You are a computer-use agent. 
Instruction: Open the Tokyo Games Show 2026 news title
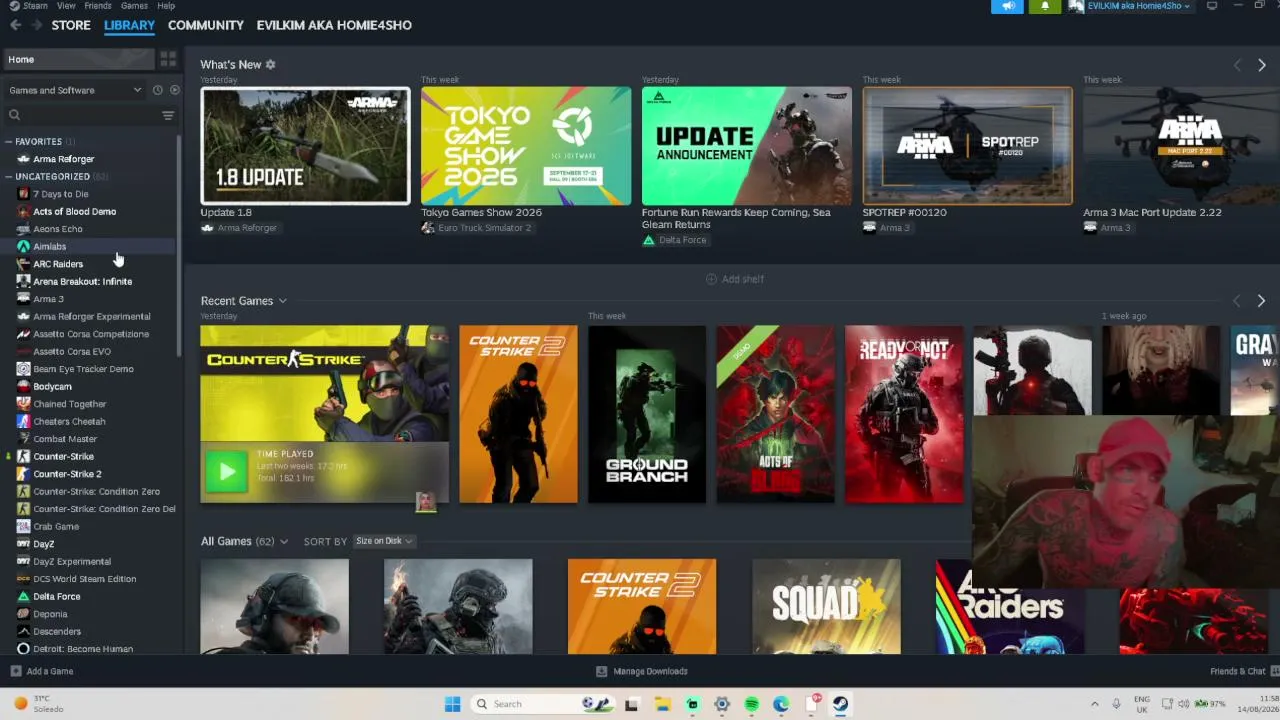[481, 212]
